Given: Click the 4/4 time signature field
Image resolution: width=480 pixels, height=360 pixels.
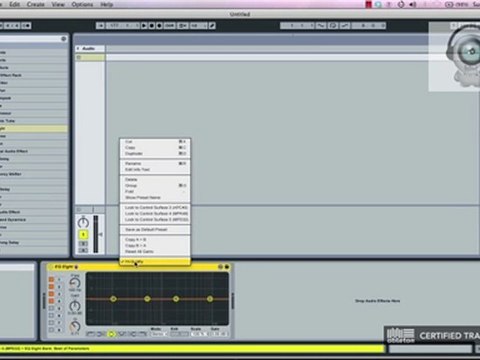Looking at the screenshot, I should 12,26.
